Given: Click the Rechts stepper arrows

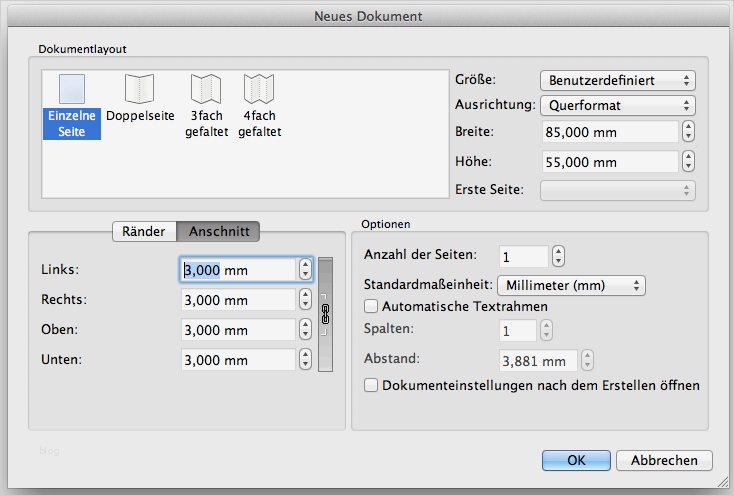Looking at the screenshot, I should [x=305, y=300].
